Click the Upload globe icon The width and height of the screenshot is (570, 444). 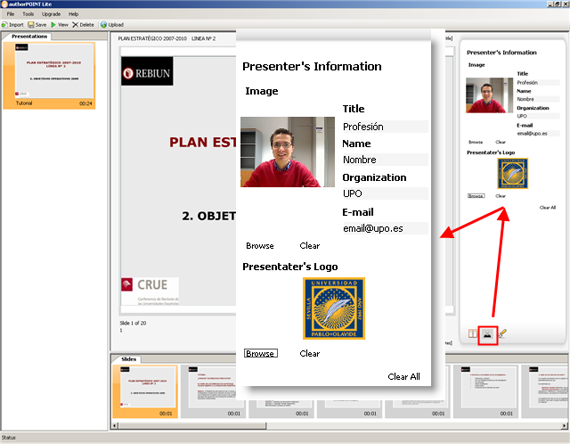click(104, 25)
